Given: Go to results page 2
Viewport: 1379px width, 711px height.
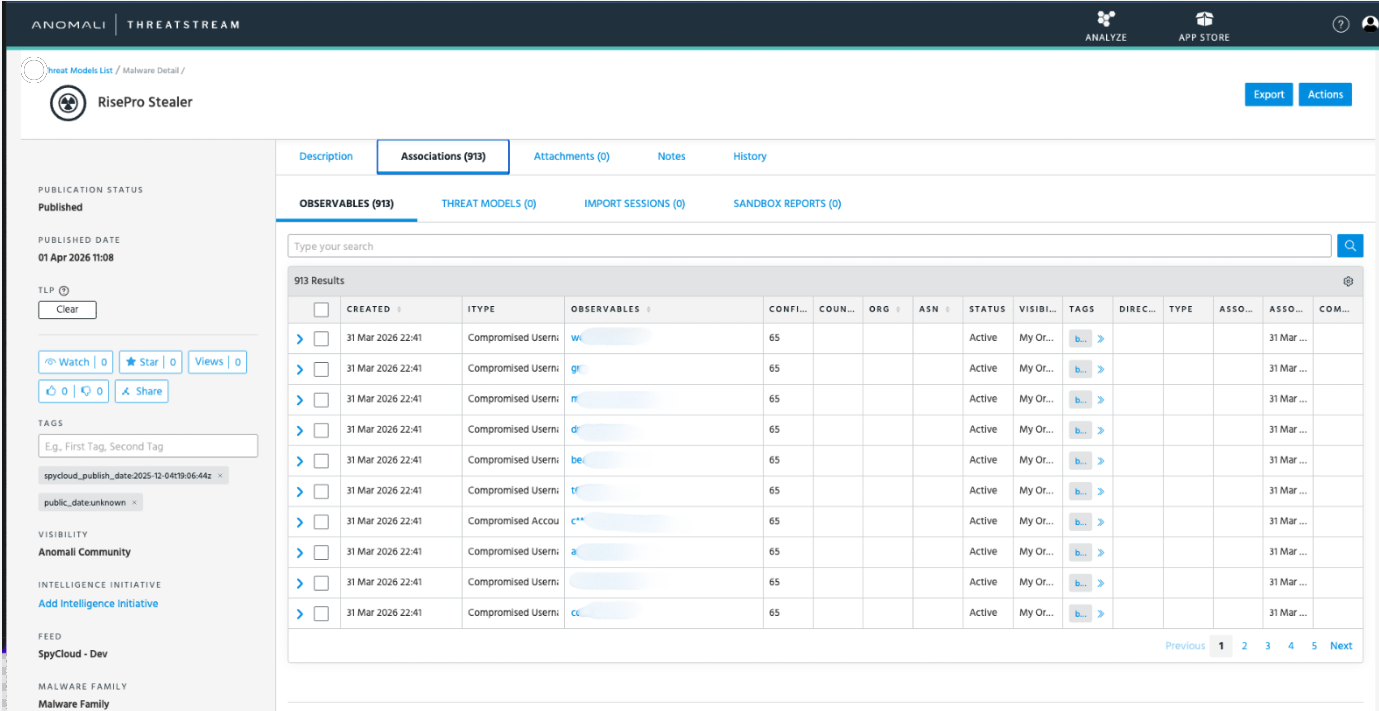Looking at the screenshot, I should click(x=1244, y=646).
